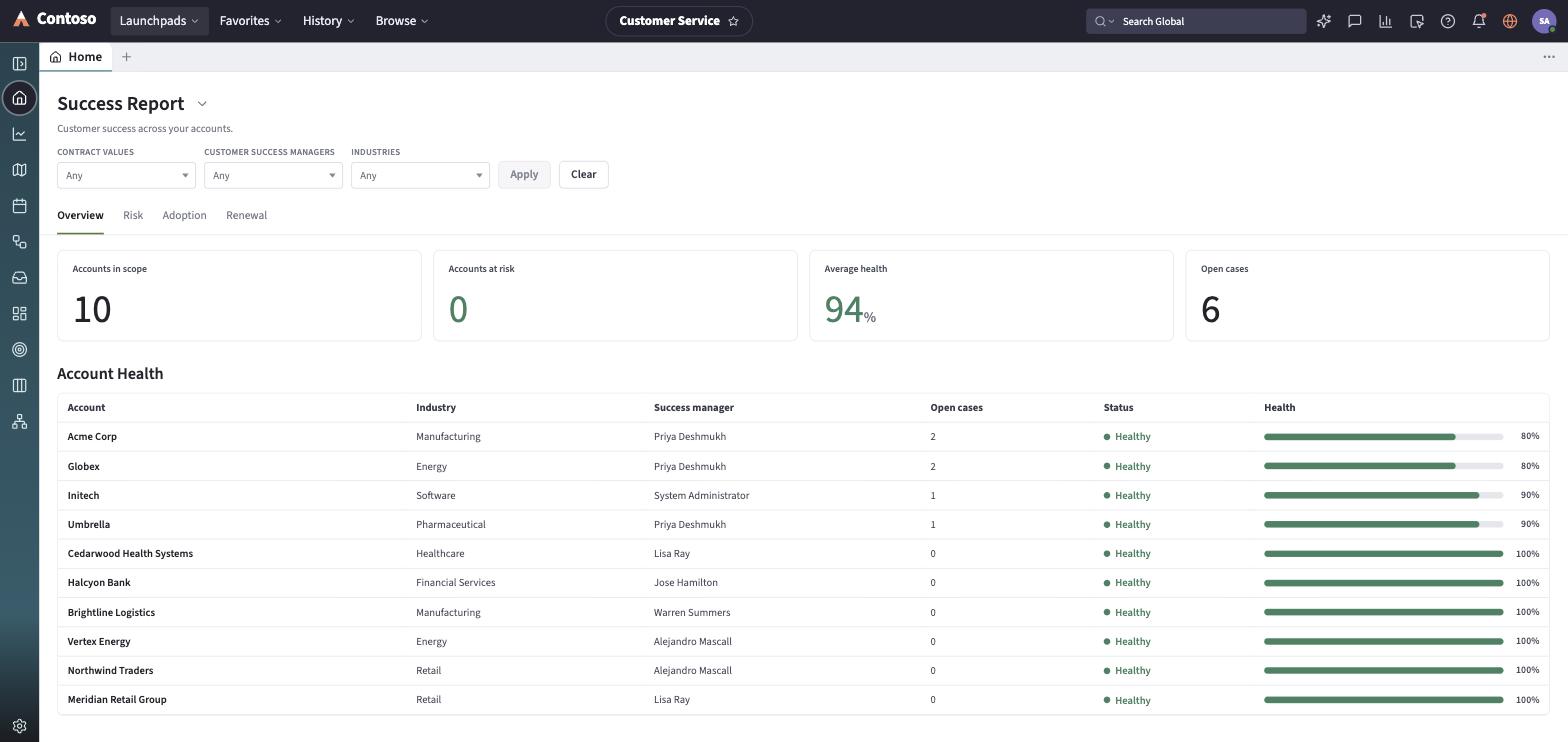
Task: Click the orange globe icon
Action: [x=1510, y=21]
